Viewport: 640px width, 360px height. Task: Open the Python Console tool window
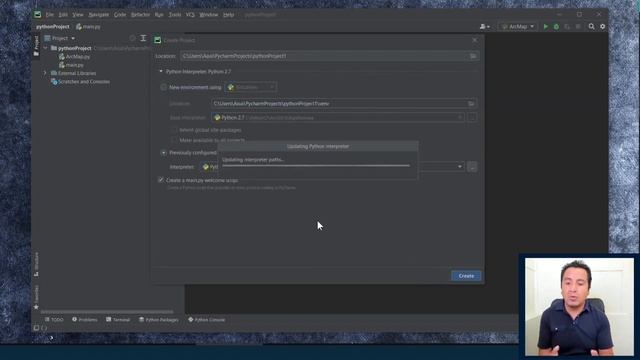tap(207, 320)
